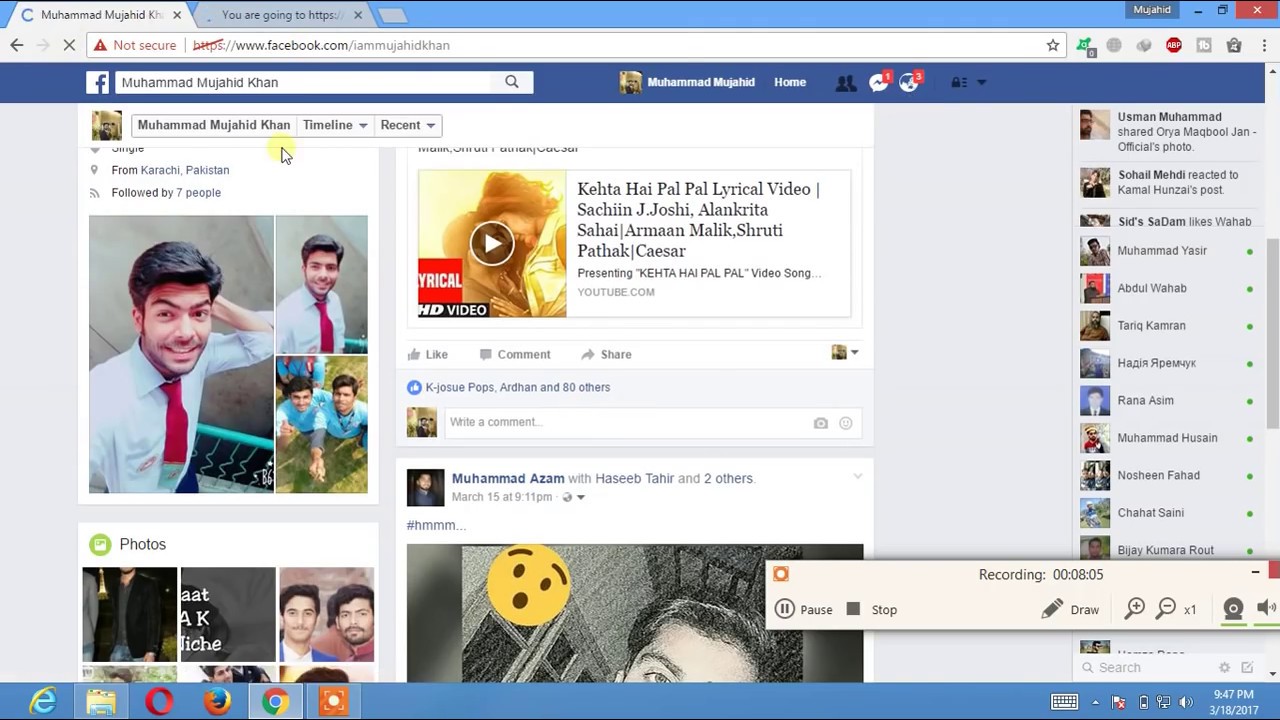The image size is (1280, 720).
Task: Open chat with Nosheen Fahad
Action: click(x=1167, y=475)
